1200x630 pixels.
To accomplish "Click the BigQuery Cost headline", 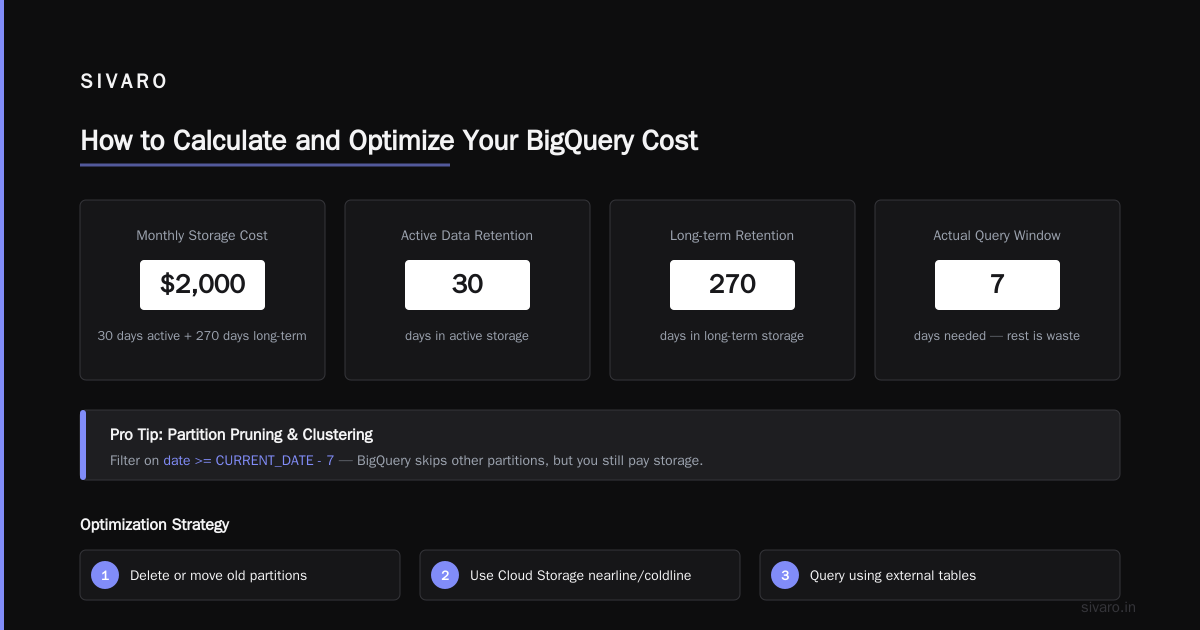I will 389,140.
